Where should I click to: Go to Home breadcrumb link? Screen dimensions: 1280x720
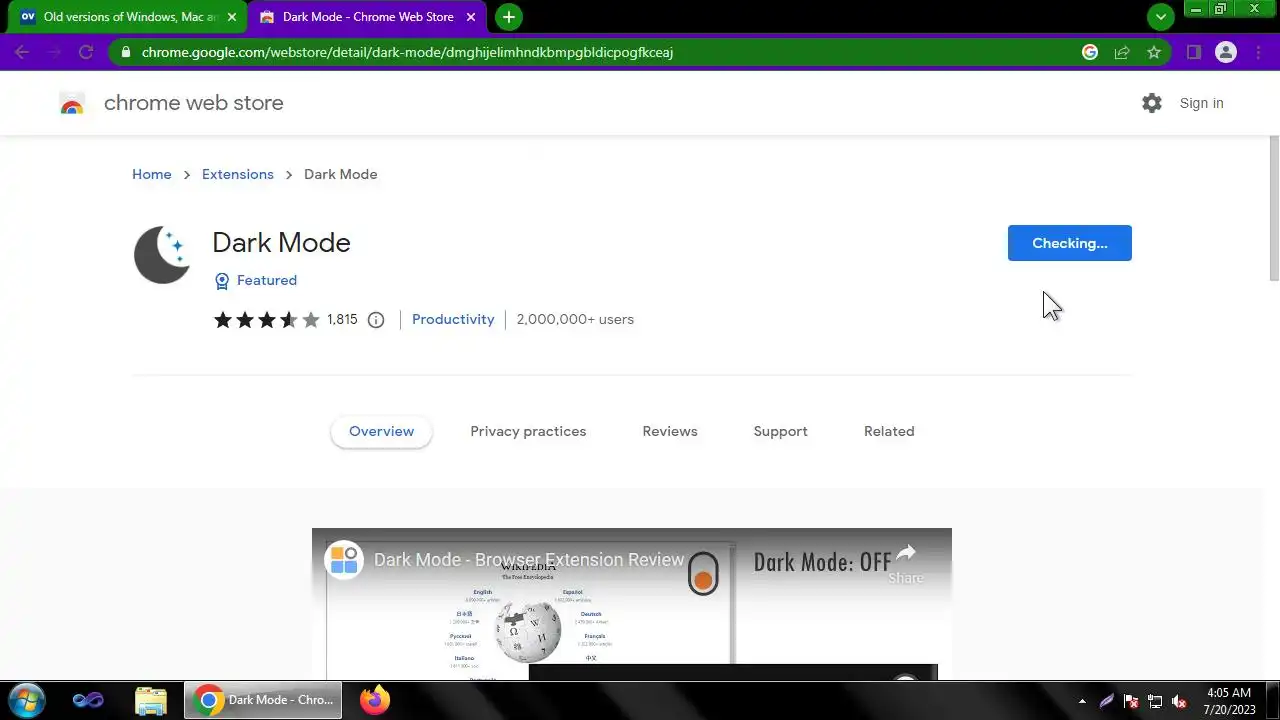[x=152, y=174]
